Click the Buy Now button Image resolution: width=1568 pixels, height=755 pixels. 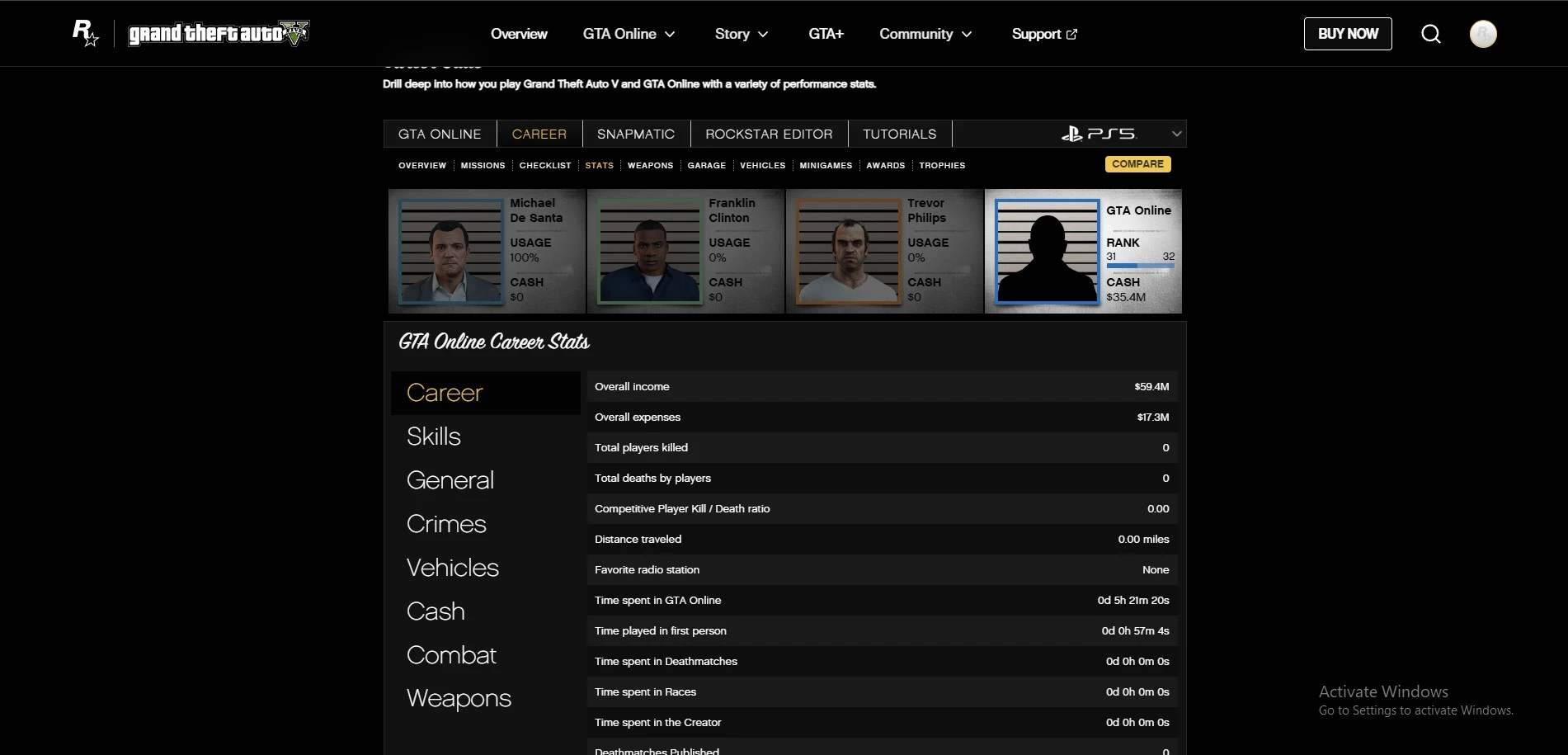tap(1347, 34)
